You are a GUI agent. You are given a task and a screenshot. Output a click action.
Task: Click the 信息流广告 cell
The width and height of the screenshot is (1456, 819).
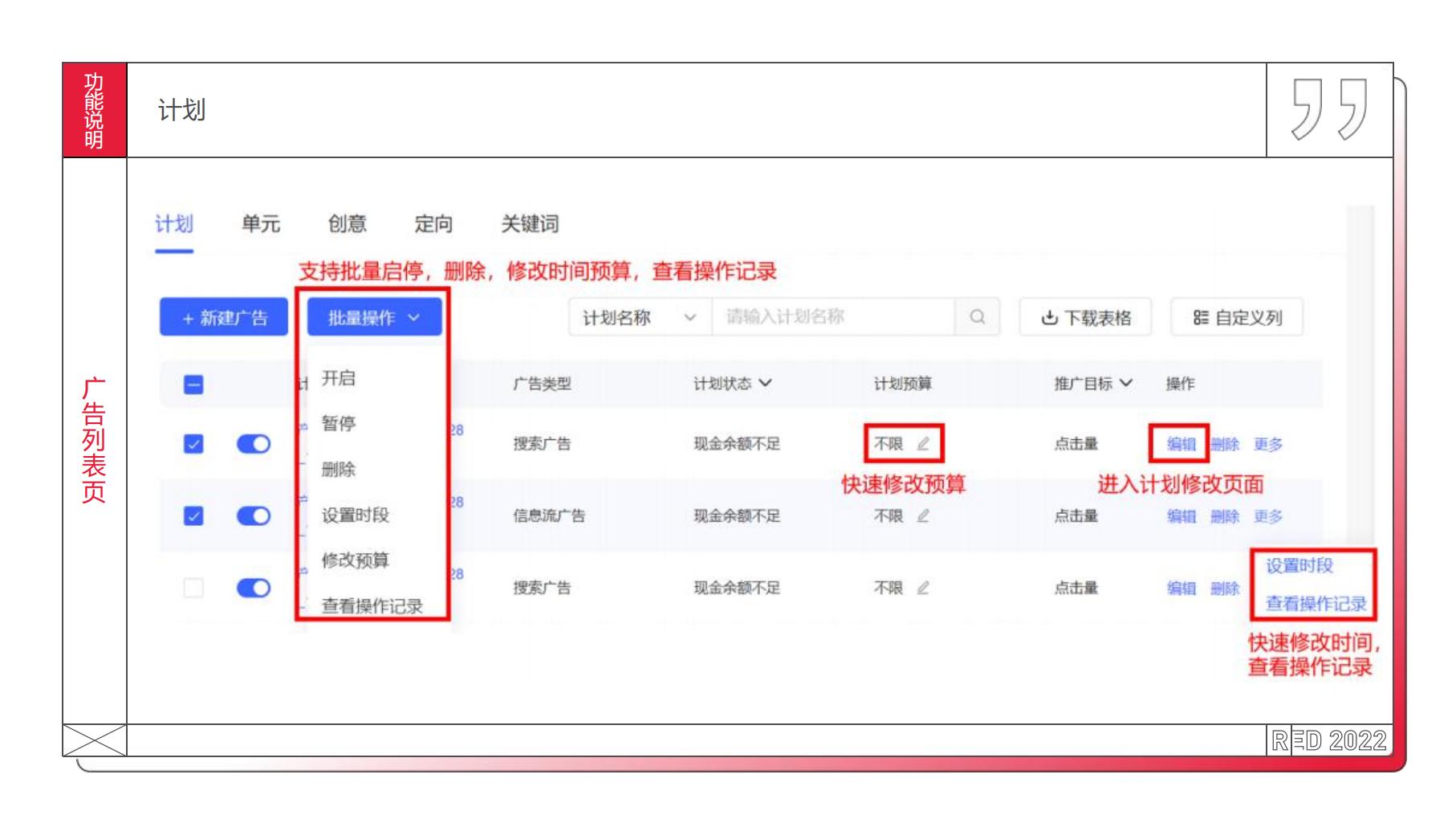549,516
